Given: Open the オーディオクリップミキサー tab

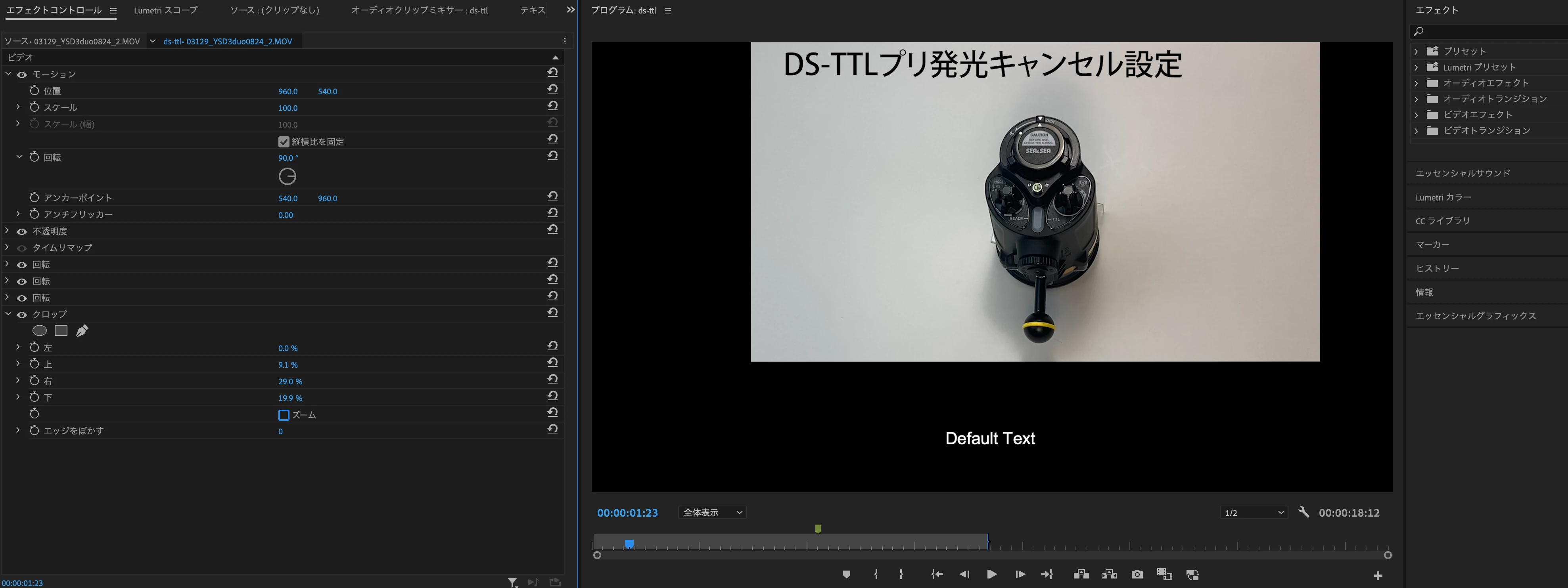Looking at the screenshot, I should [x=419, y=10].
